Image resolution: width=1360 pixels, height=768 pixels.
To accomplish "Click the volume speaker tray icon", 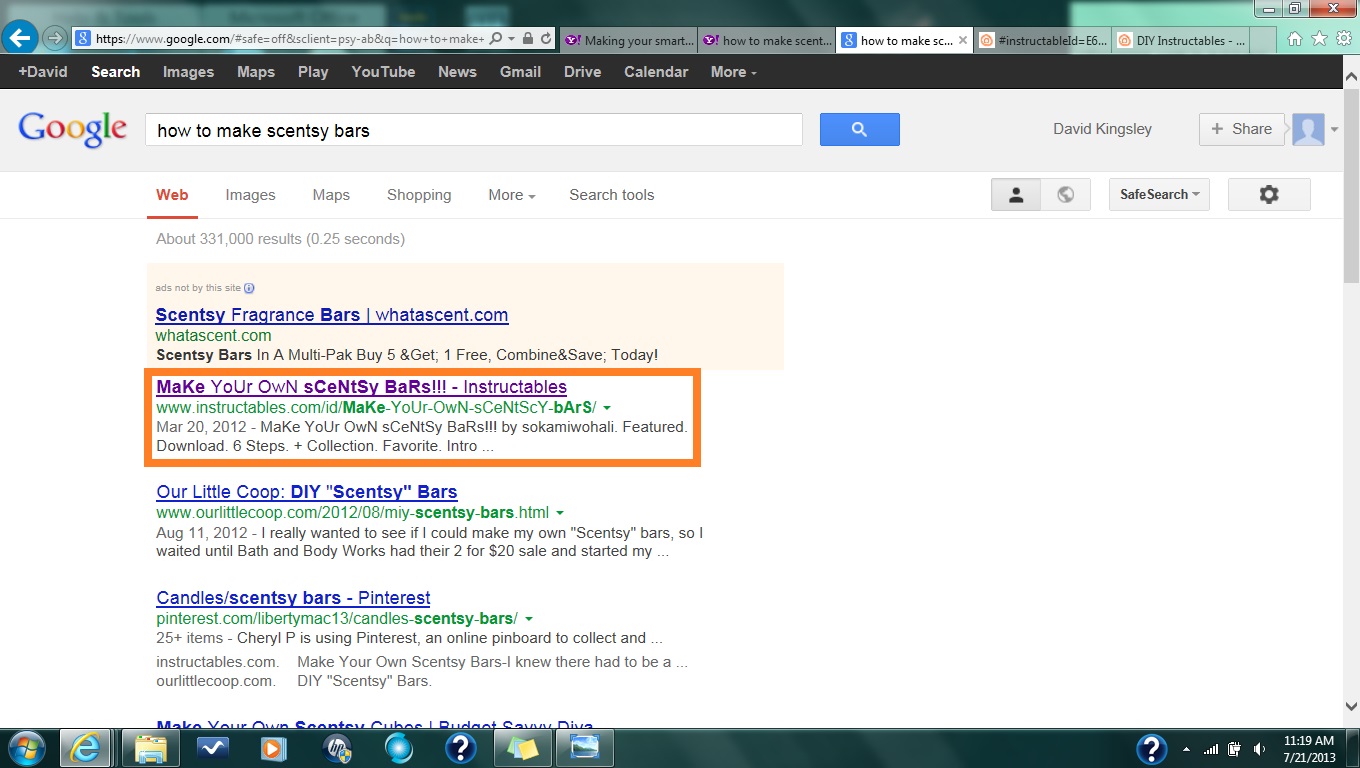I will point(1259,749).
